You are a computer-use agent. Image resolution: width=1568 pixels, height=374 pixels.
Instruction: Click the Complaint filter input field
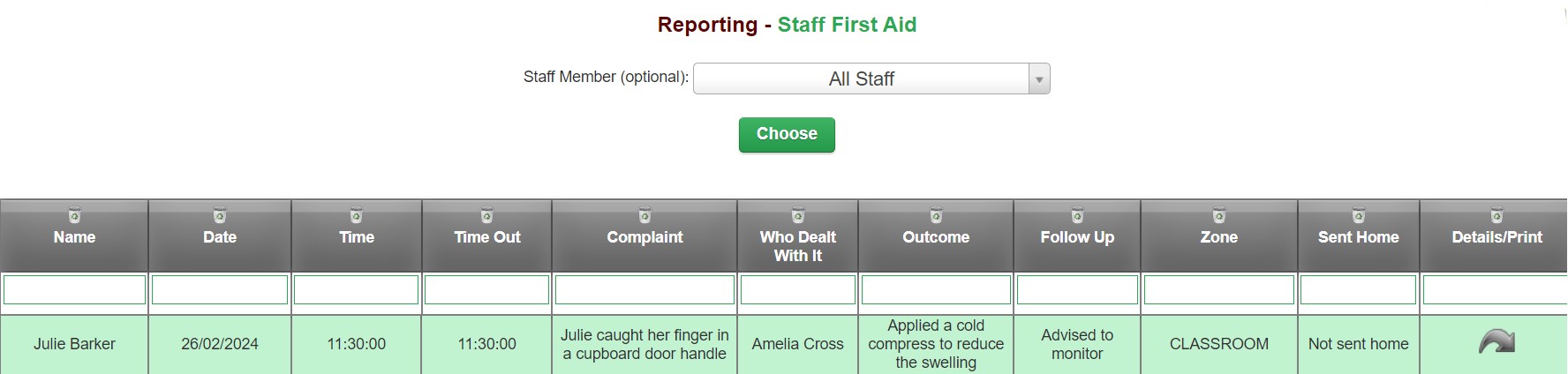pyautogui.click(x=645, y=289)
